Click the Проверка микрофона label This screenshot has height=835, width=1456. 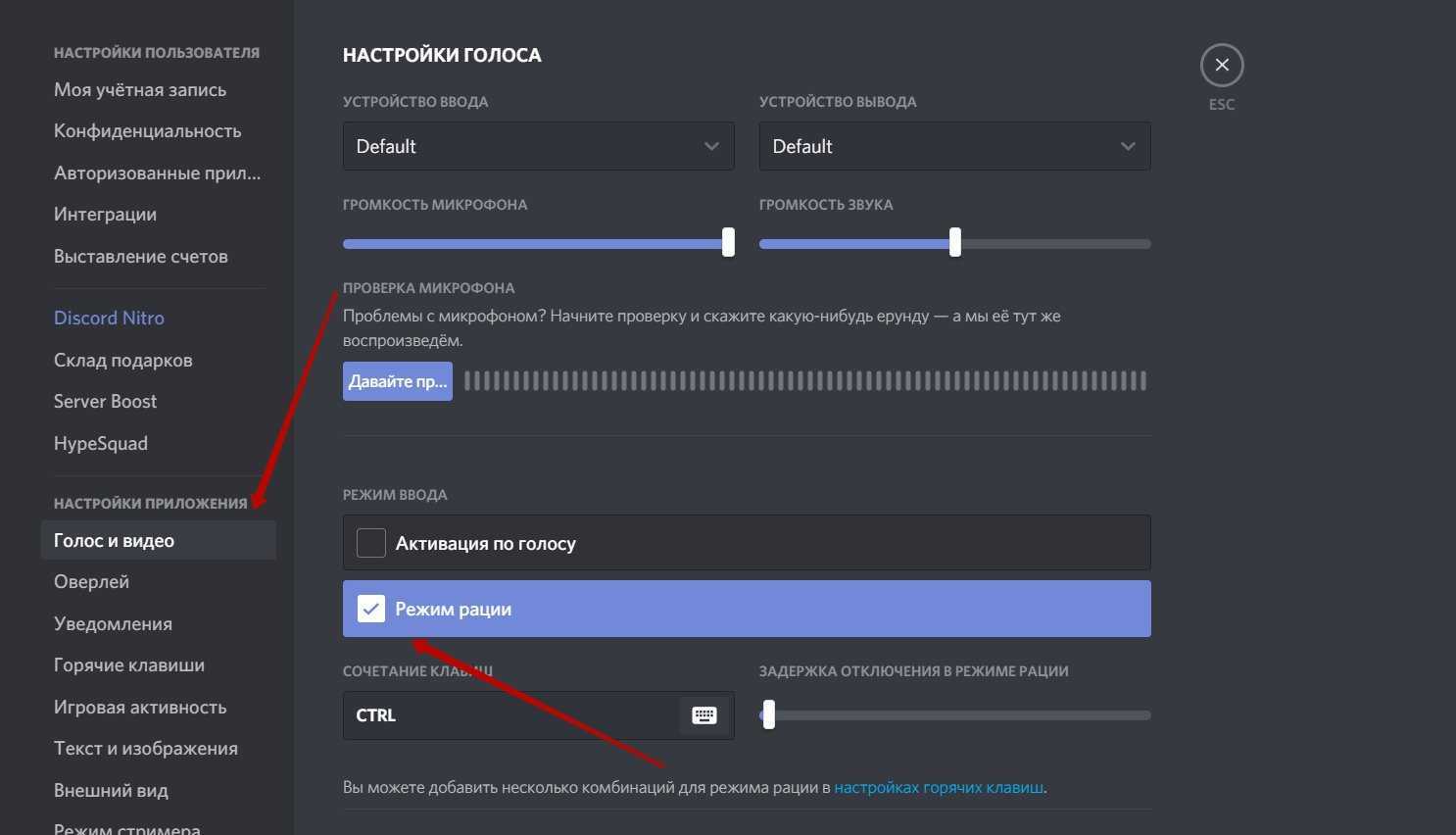tap(428, 288)
